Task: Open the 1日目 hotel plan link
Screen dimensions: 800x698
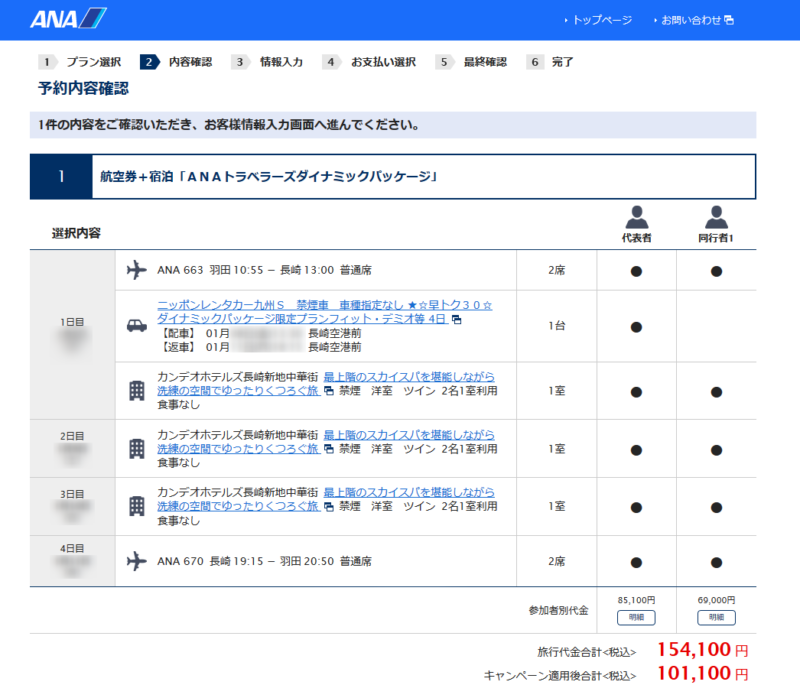Action: pyautogui.click(x=326, y=384)
